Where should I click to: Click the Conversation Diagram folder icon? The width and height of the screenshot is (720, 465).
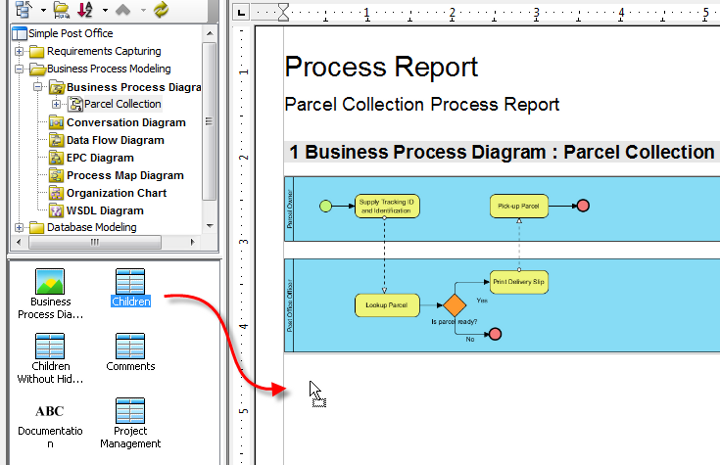[56, 122]
